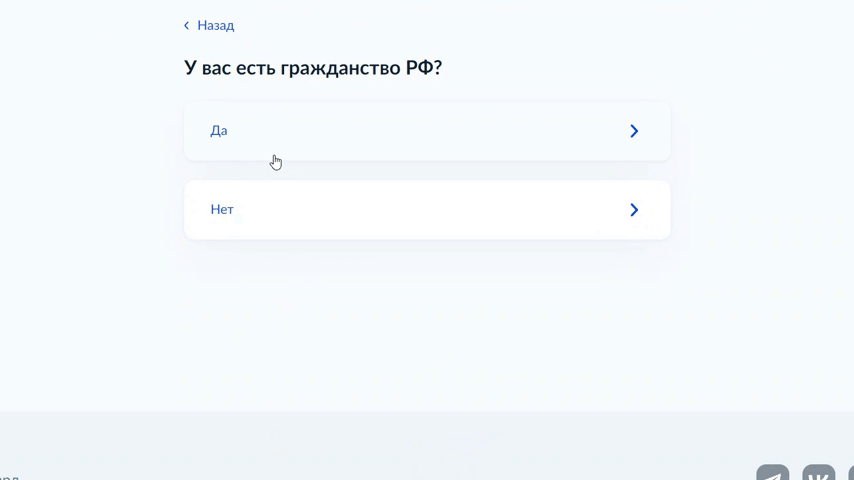
Task: Click the chevron arrow in the Да row
Action: pyautogui.click(x=634, y=131)
